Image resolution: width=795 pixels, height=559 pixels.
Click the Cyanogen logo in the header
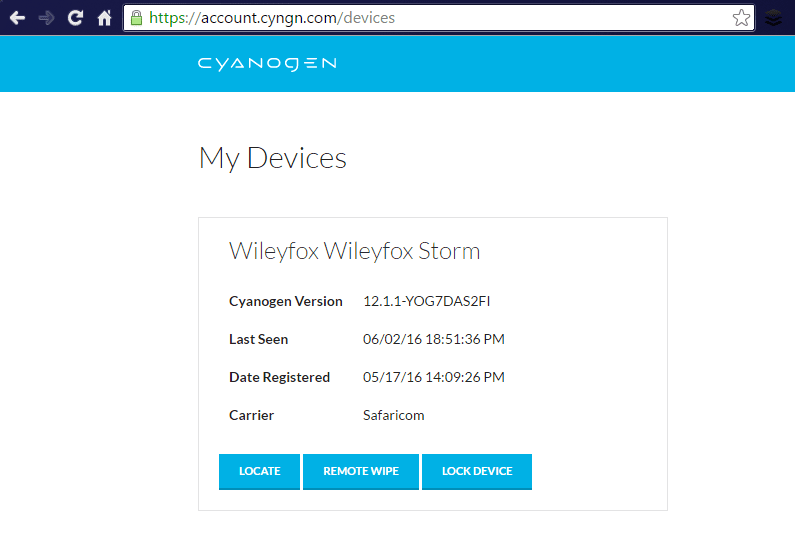[267, 64]
